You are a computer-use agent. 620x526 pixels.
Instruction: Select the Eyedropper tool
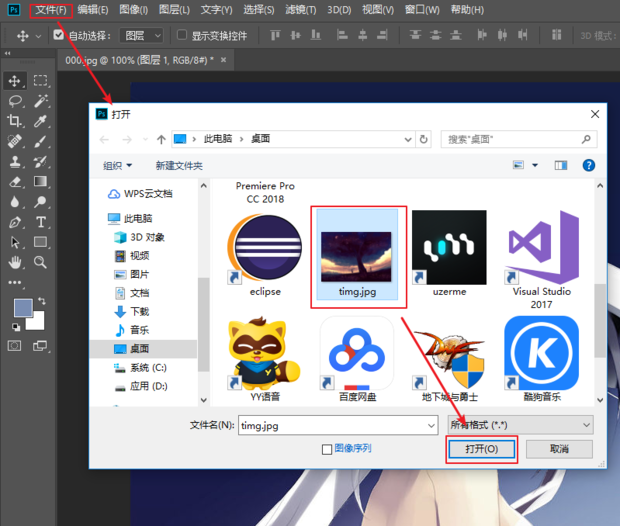click(40, 121)
